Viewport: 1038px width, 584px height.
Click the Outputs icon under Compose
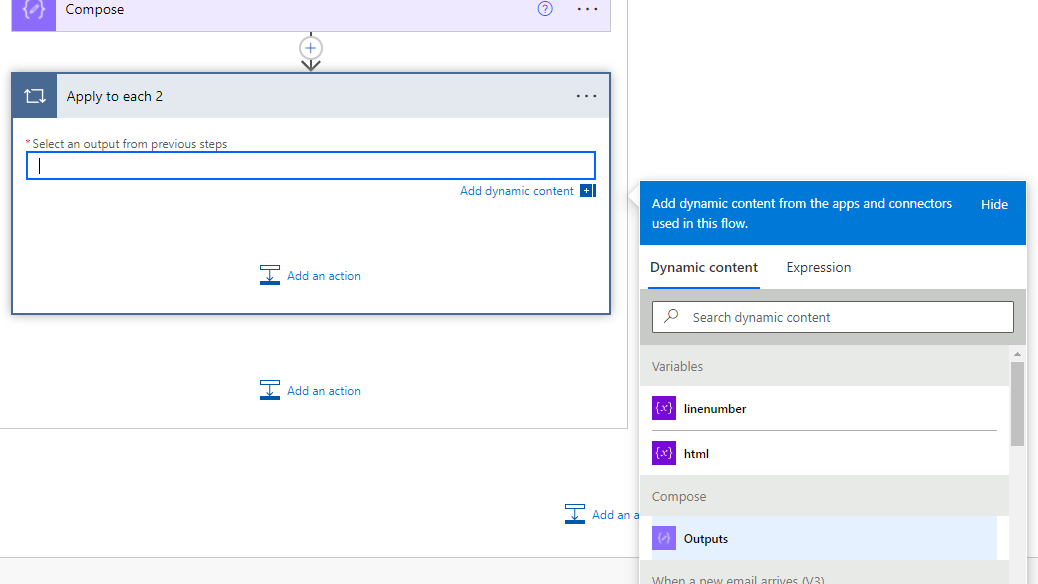pos(664,538)
